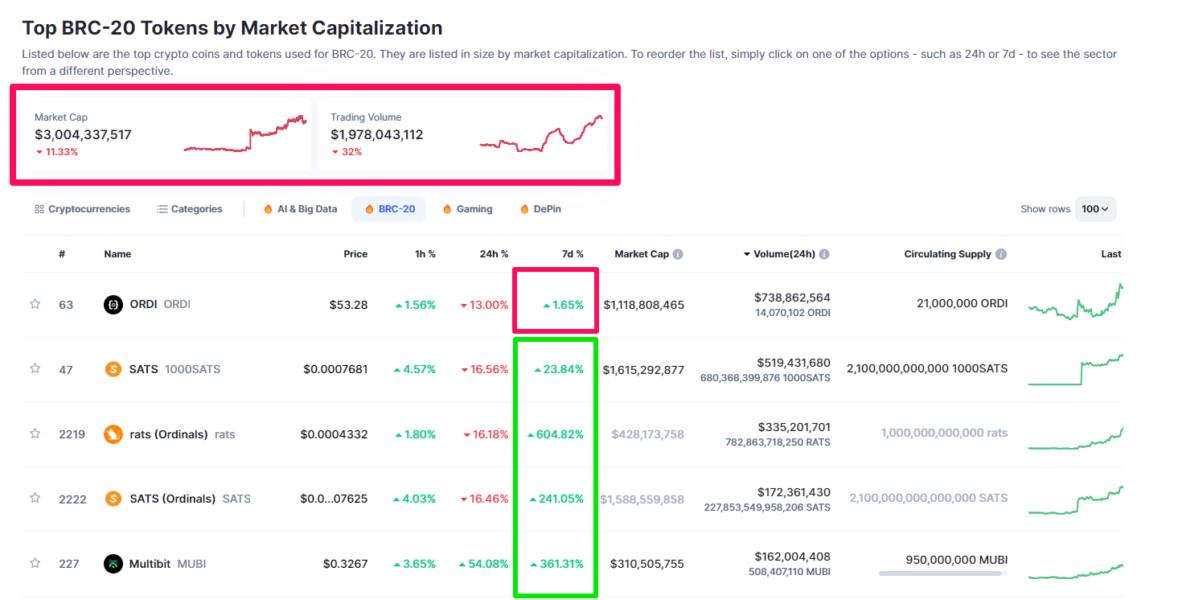This screenshot has height=600, width=1182.
Task: Add Multibit MUBI to watchlist via star
Action: point(35,563)
